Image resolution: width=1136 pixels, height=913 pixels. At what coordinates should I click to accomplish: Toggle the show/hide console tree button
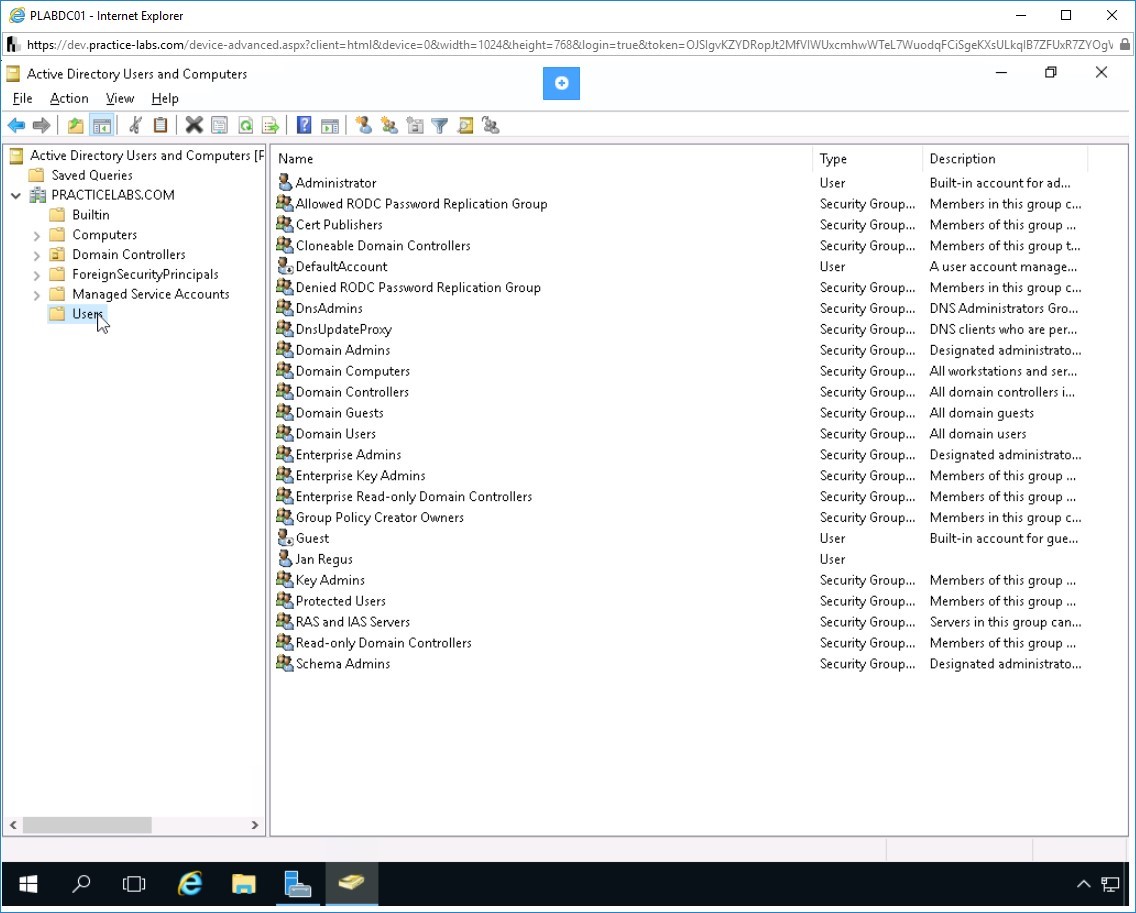[x=101, y=125]
